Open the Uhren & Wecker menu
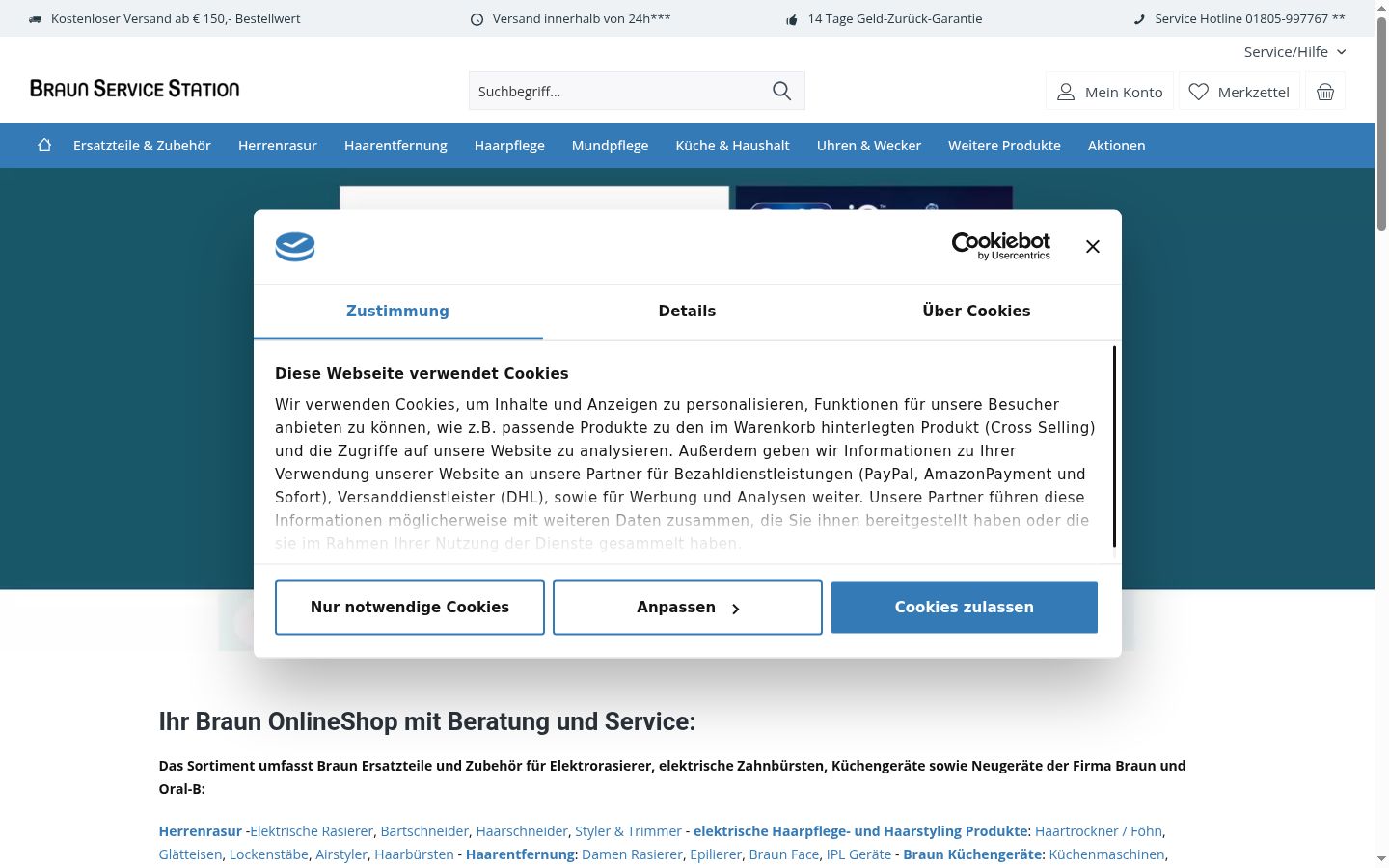 point(869,146)
